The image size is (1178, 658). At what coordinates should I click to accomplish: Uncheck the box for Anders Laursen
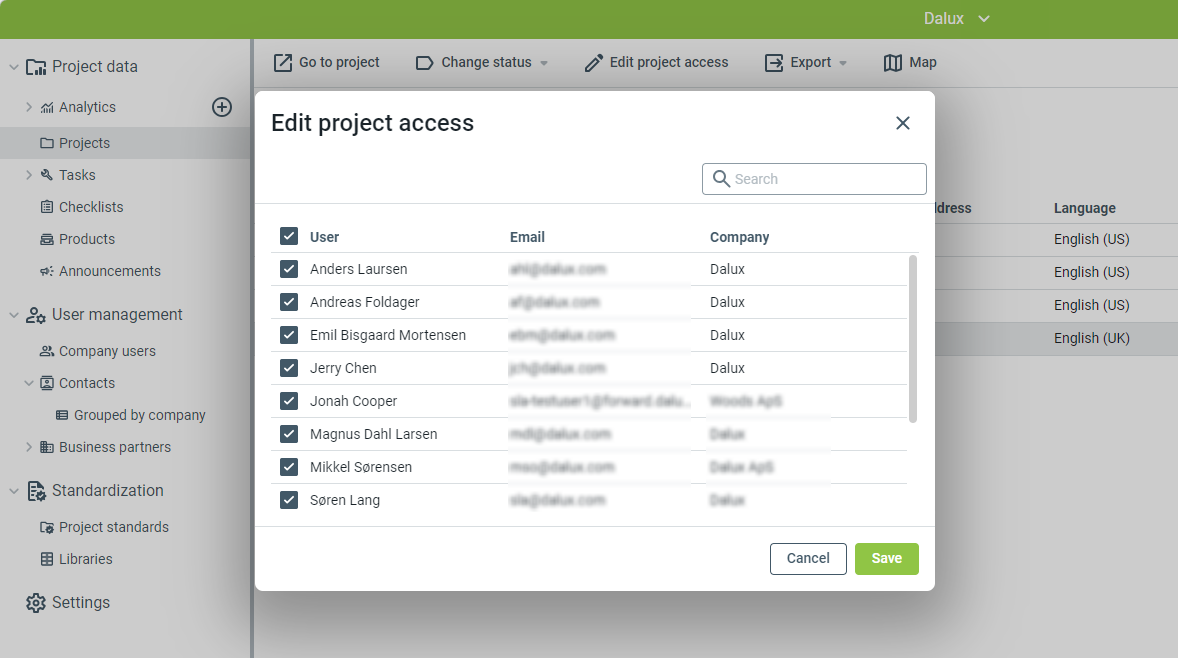289,269
